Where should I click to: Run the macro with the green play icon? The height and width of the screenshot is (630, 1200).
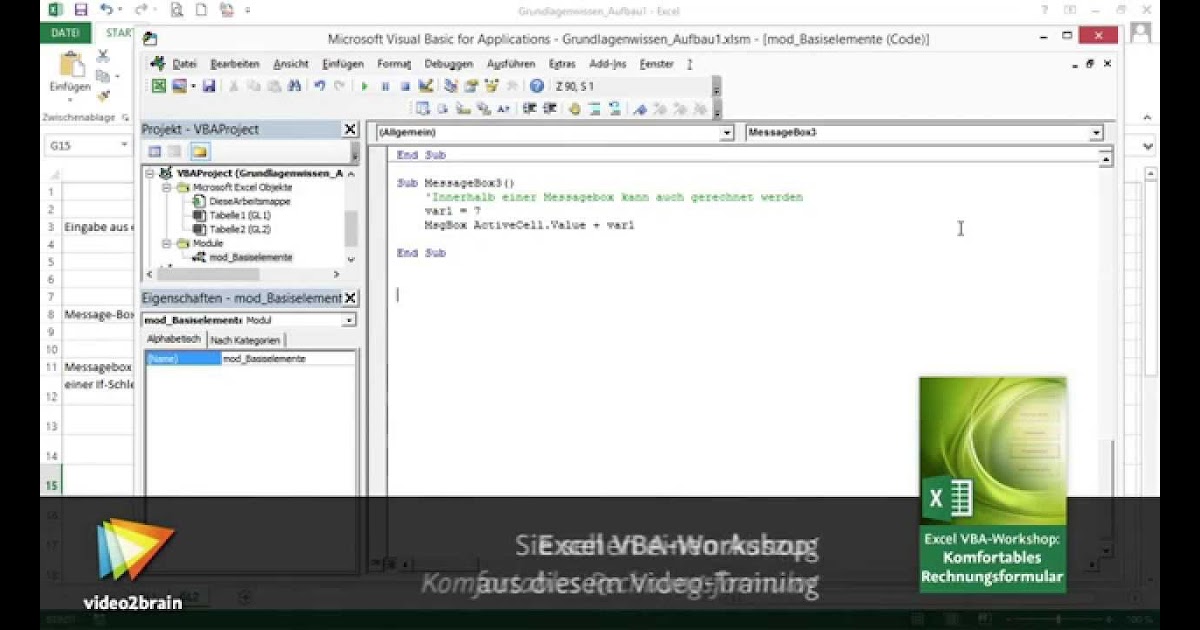tap(364, 86)
